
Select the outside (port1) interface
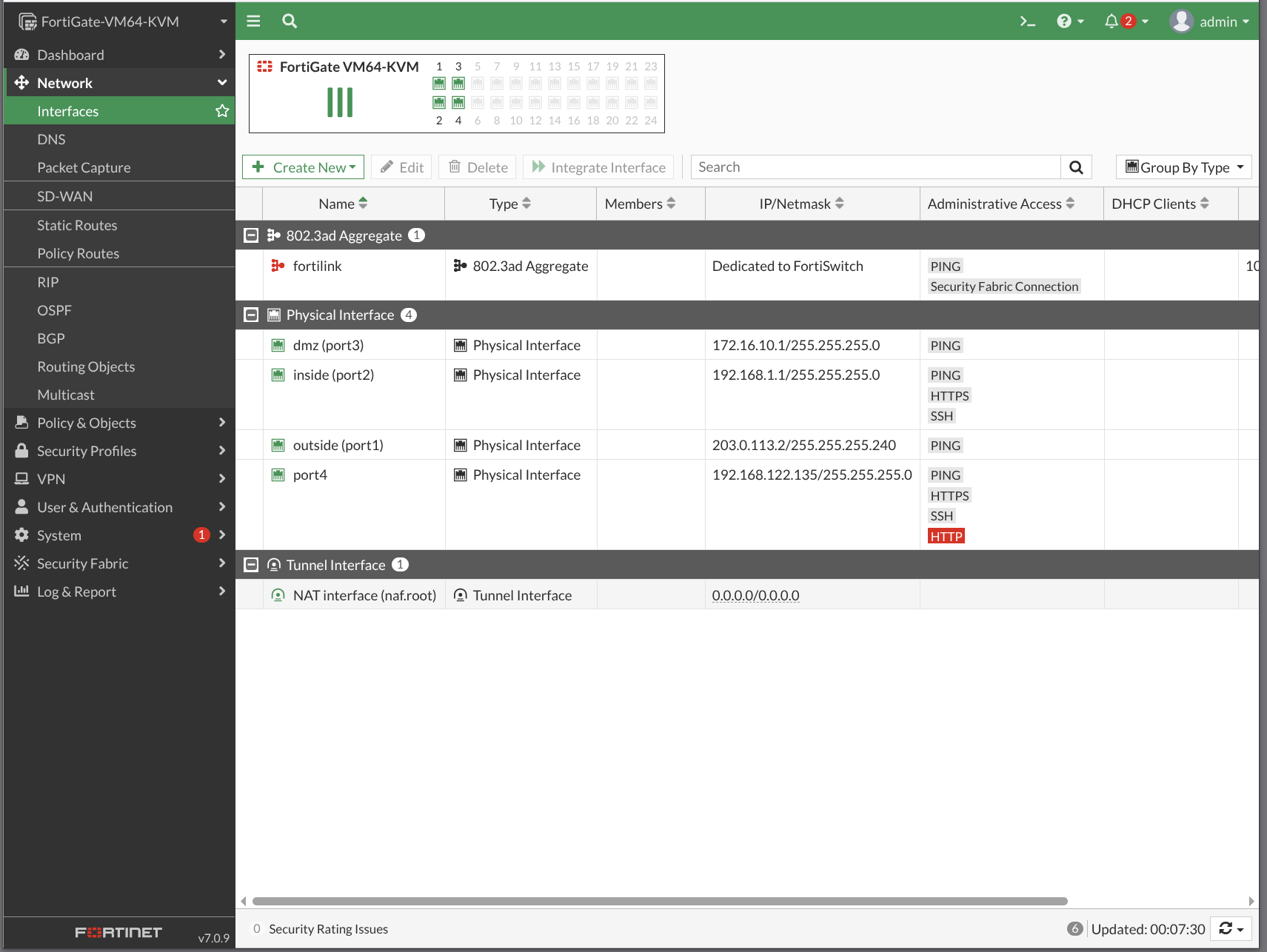pos(747,445)
